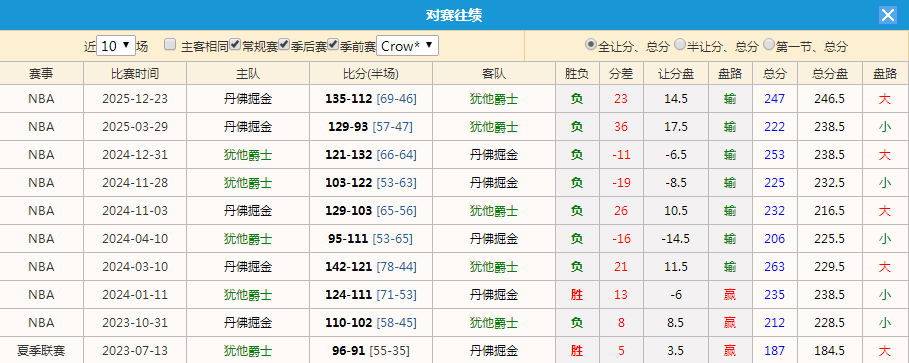
Task: Click the point difference -19
Action: pos(621,183)
